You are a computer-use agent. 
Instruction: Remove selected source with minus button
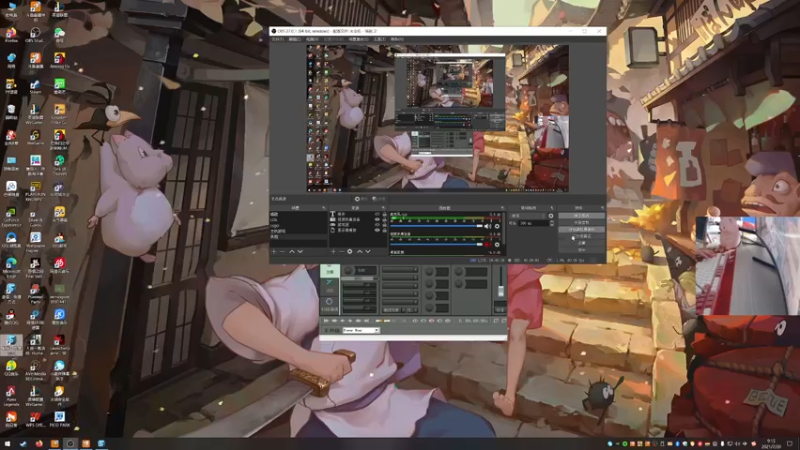click(342, 252)
